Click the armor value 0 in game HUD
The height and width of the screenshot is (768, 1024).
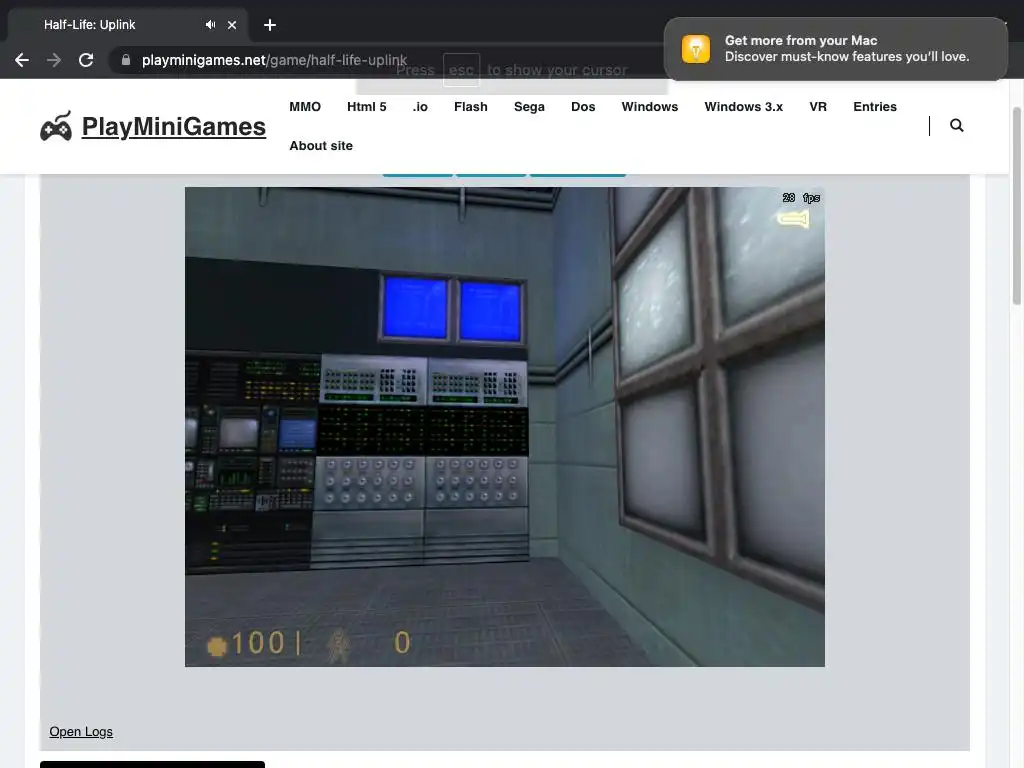(402, 643)
